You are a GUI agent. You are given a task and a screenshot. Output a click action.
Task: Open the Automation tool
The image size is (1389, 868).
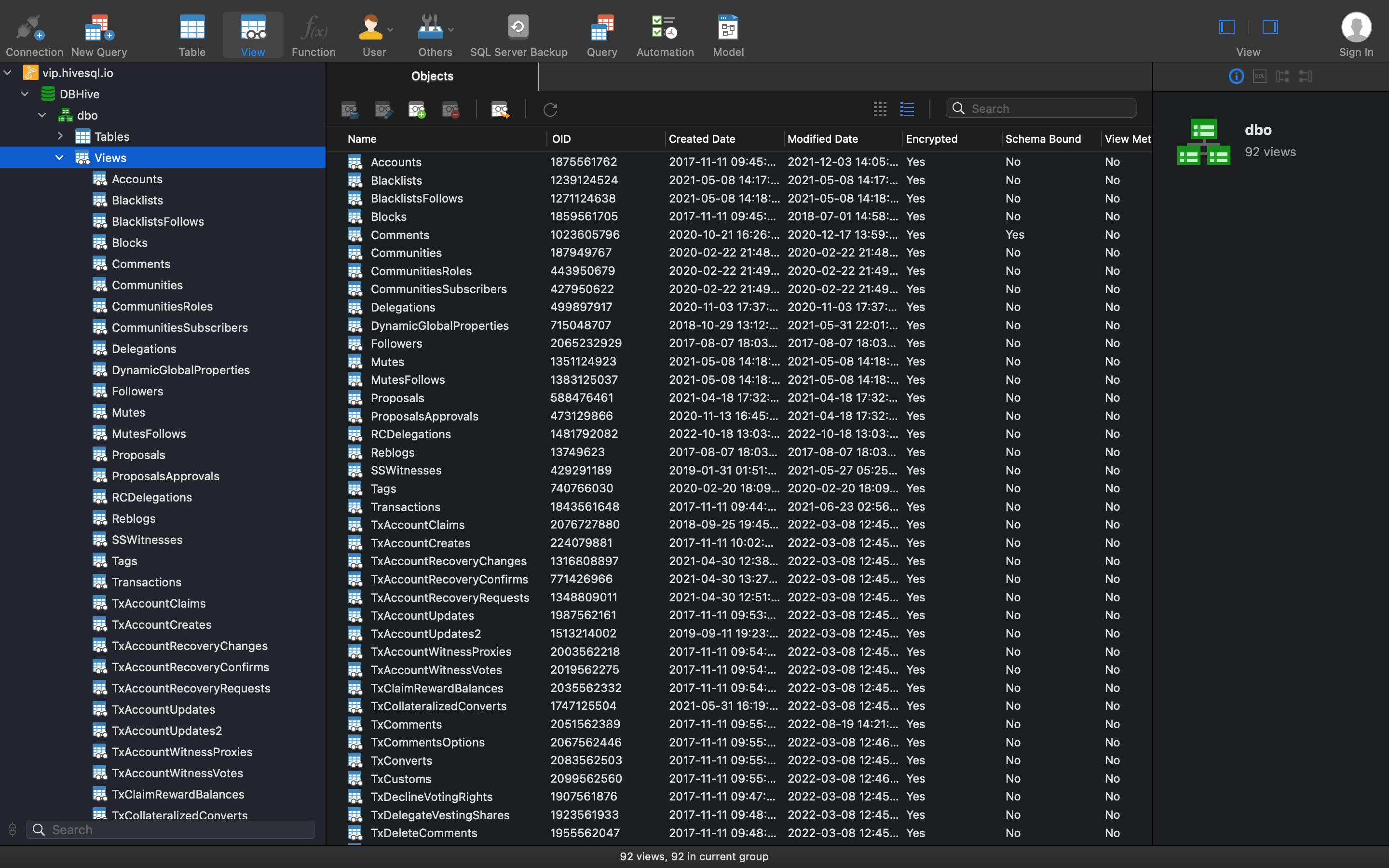665,35
